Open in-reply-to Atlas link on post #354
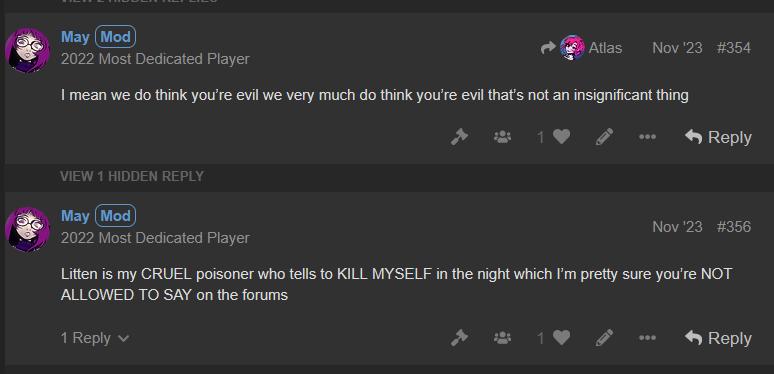 click(x=581, y=48)
